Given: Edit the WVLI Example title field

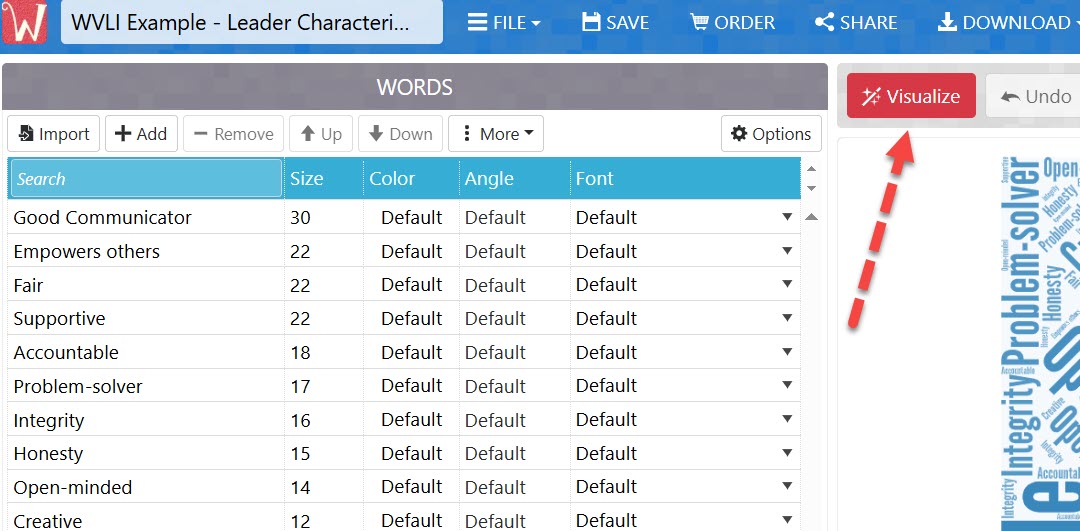Looking at the screenshot, I should pyautogui.click(x=251, y=23).
